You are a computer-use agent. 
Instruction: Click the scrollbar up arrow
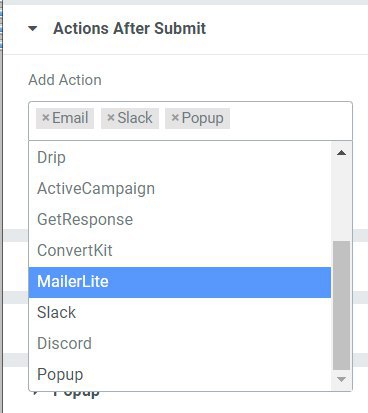(x=341, y=153)
